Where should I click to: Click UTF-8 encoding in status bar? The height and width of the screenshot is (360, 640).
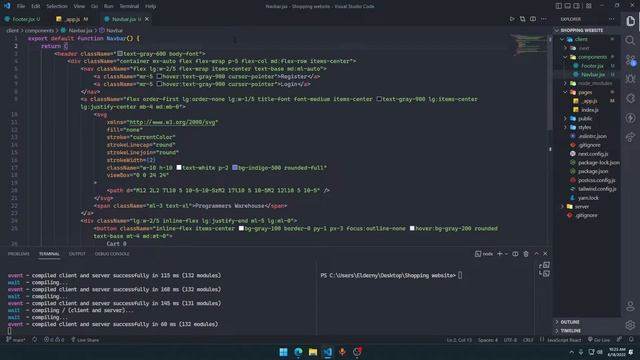point(510,340)
